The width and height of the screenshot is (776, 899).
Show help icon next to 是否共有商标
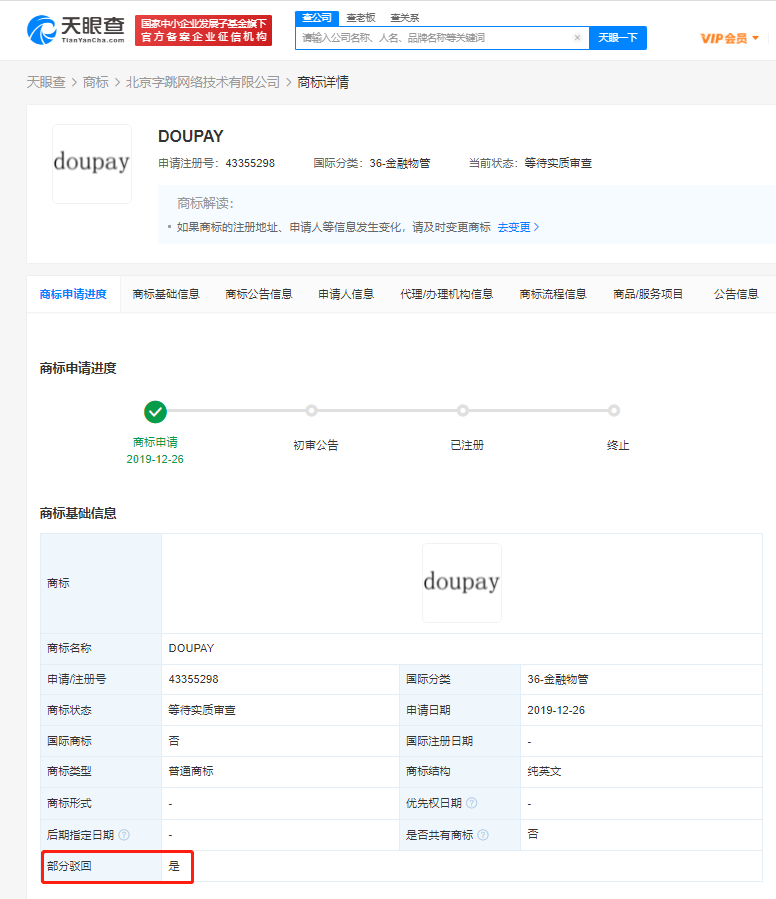click(x=483, y=835)
